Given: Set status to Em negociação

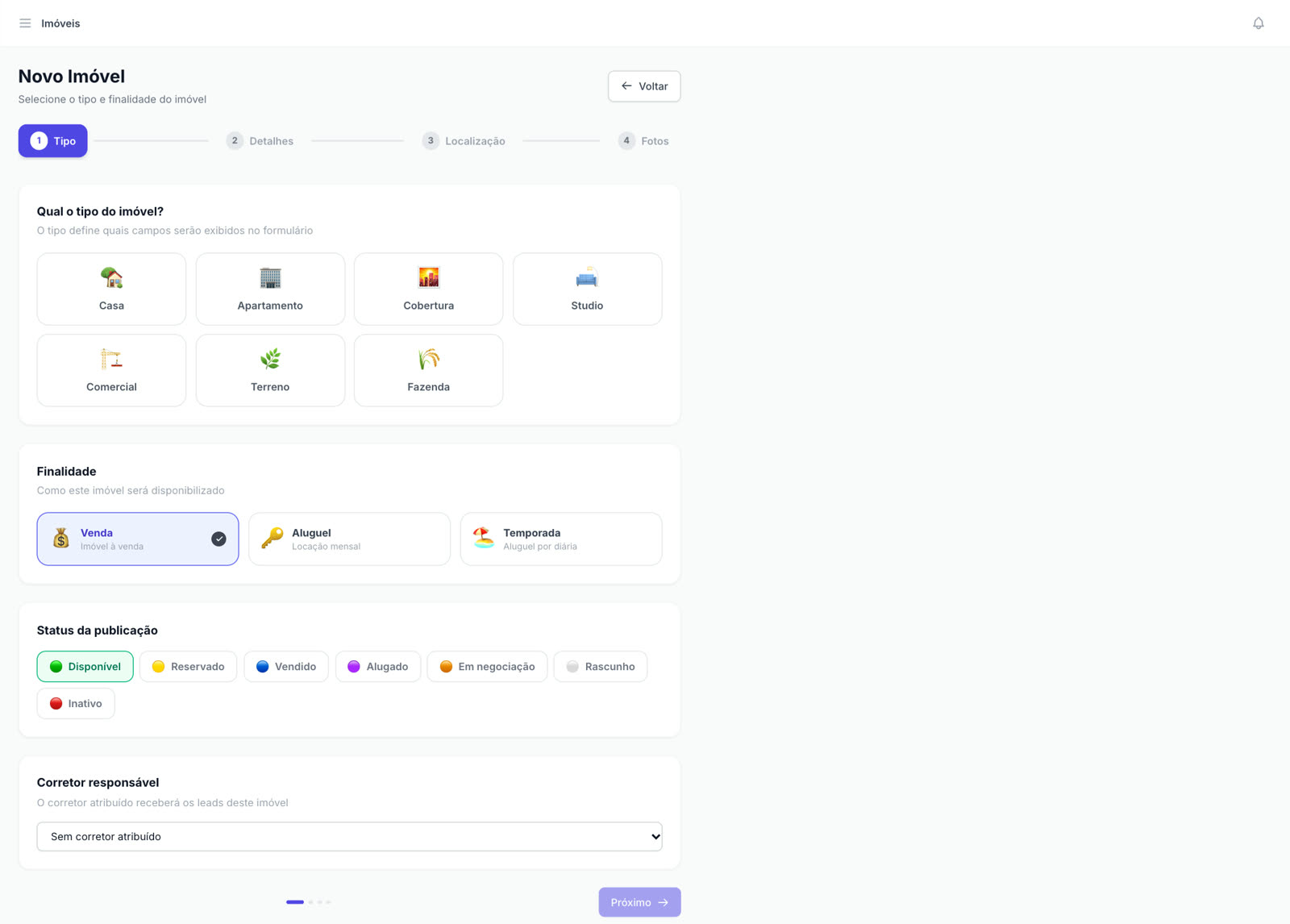Looking at the screenshot, I should pos(487,667).
